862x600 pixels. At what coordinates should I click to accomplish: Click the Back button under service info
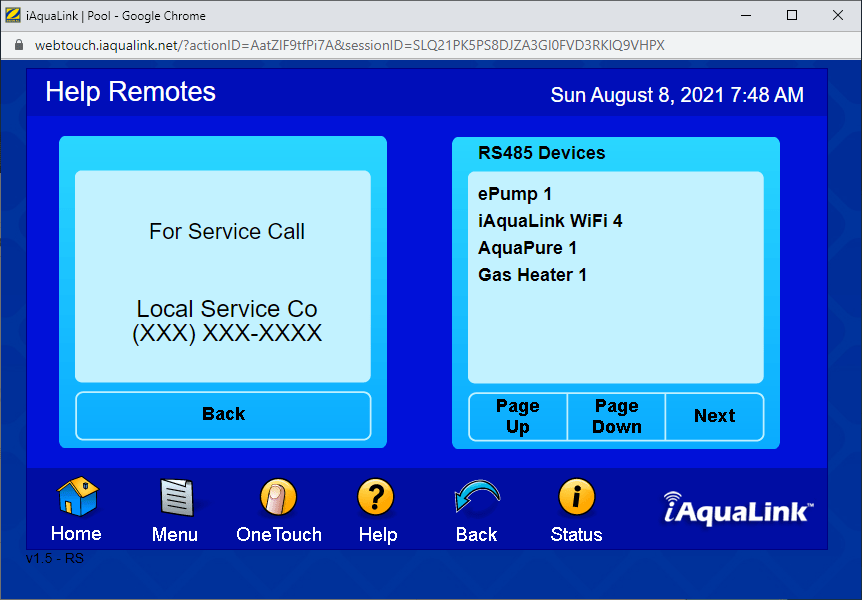[x=223, y=416]
